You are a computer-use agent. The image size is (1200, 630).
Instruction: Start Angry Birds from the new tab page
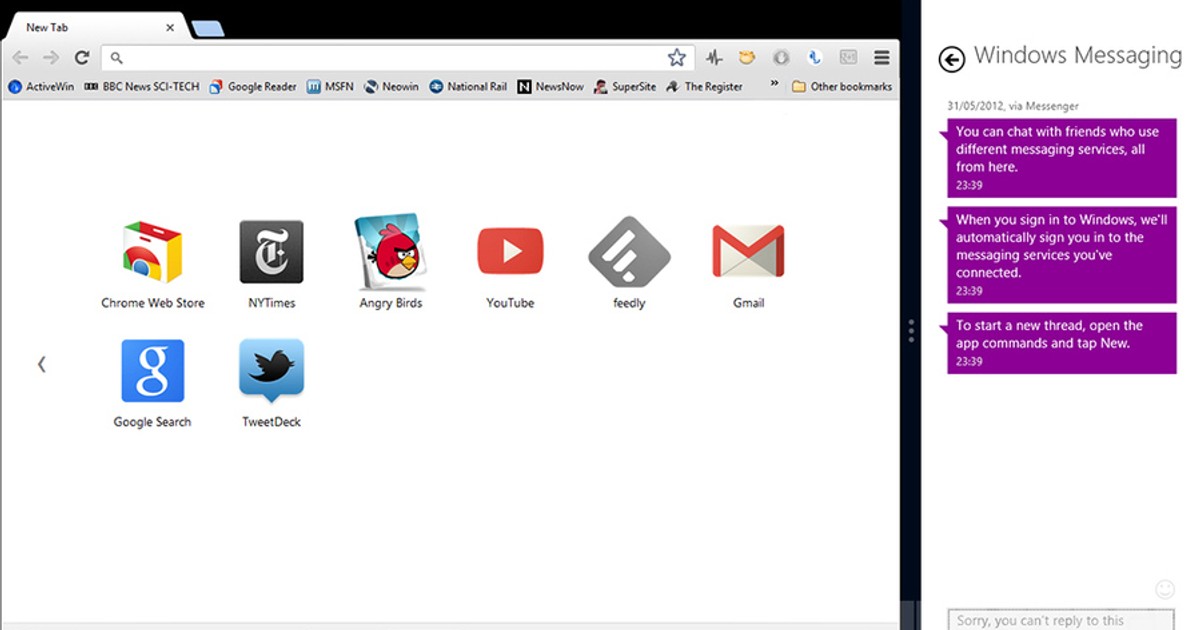[x=390, y=250]
